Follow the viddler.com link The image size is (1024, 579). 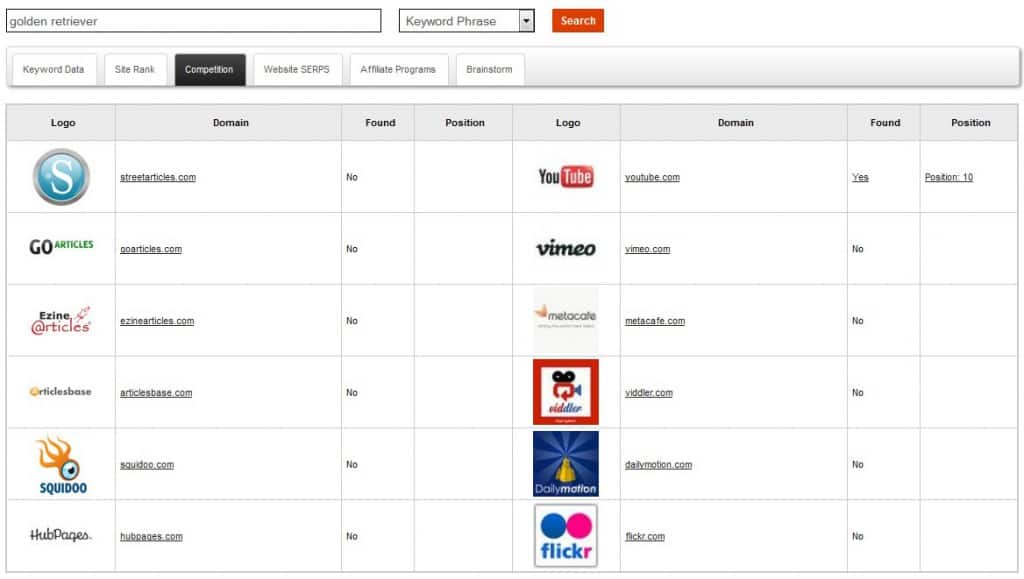click(648, 392)
